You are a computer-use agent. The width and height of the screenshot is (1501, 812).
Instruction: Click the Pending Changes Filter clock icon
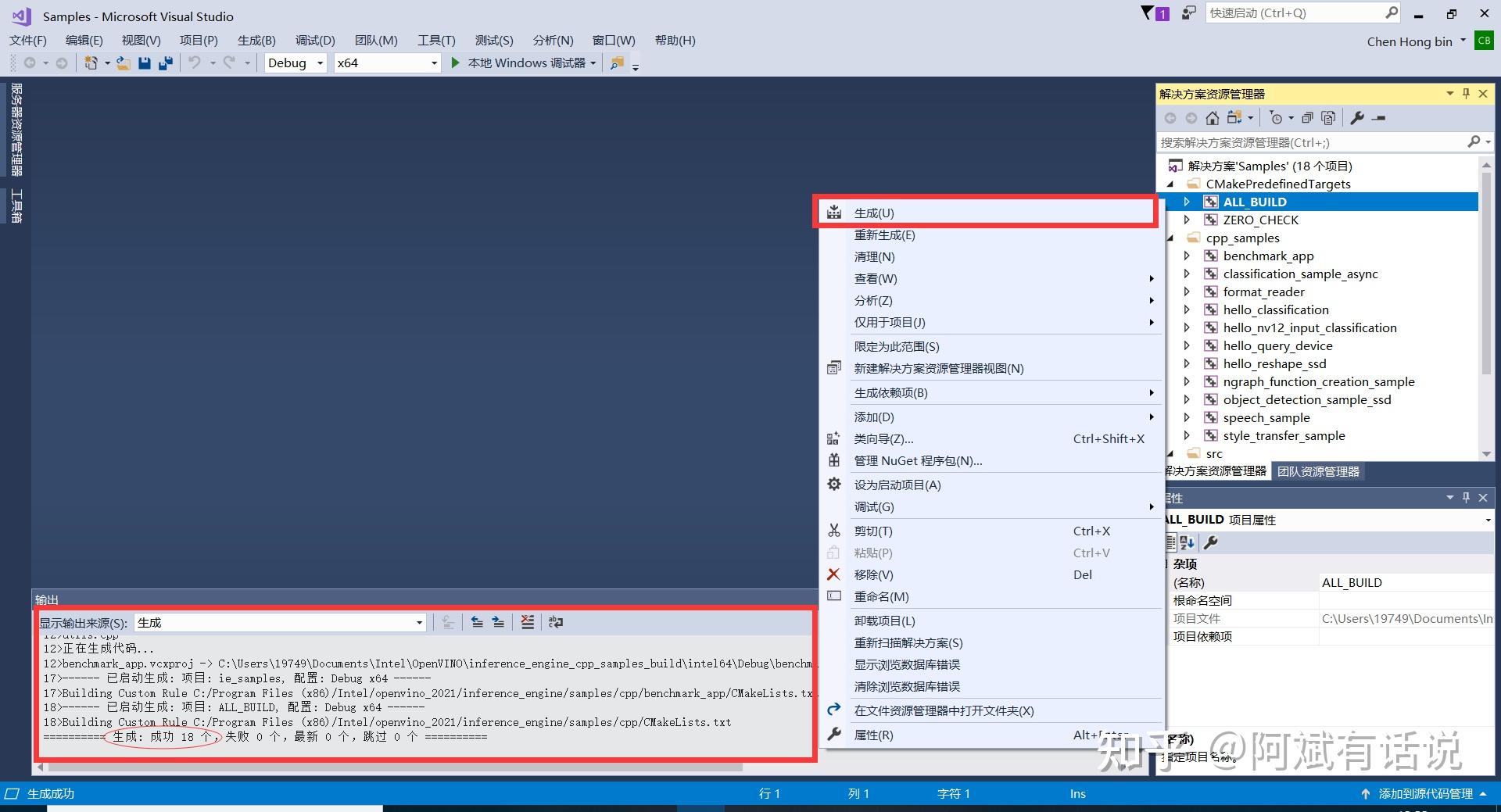coord(1276,118)
